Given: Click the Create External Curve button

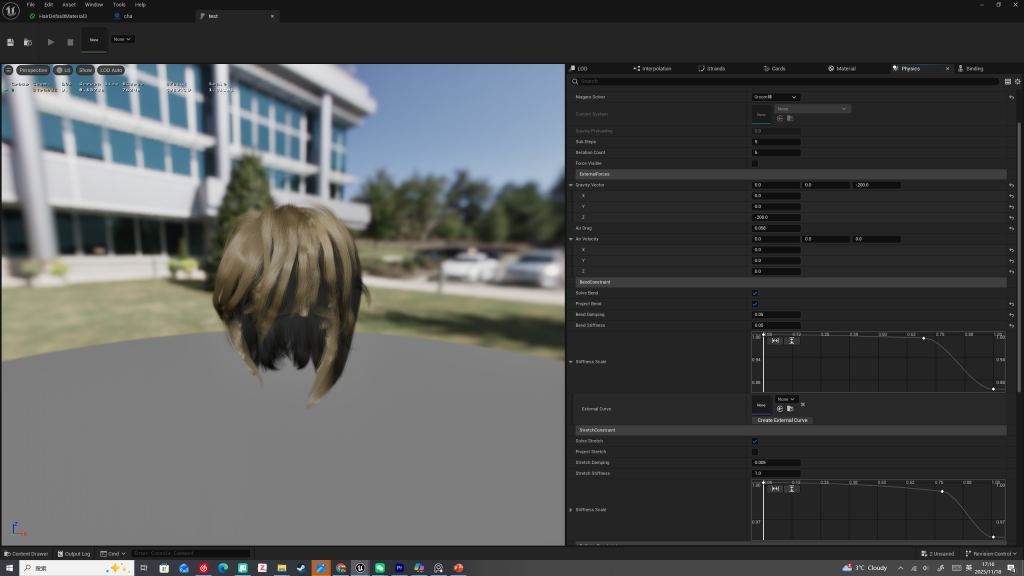Looking at the screenshot, I should tap(782, 420).
